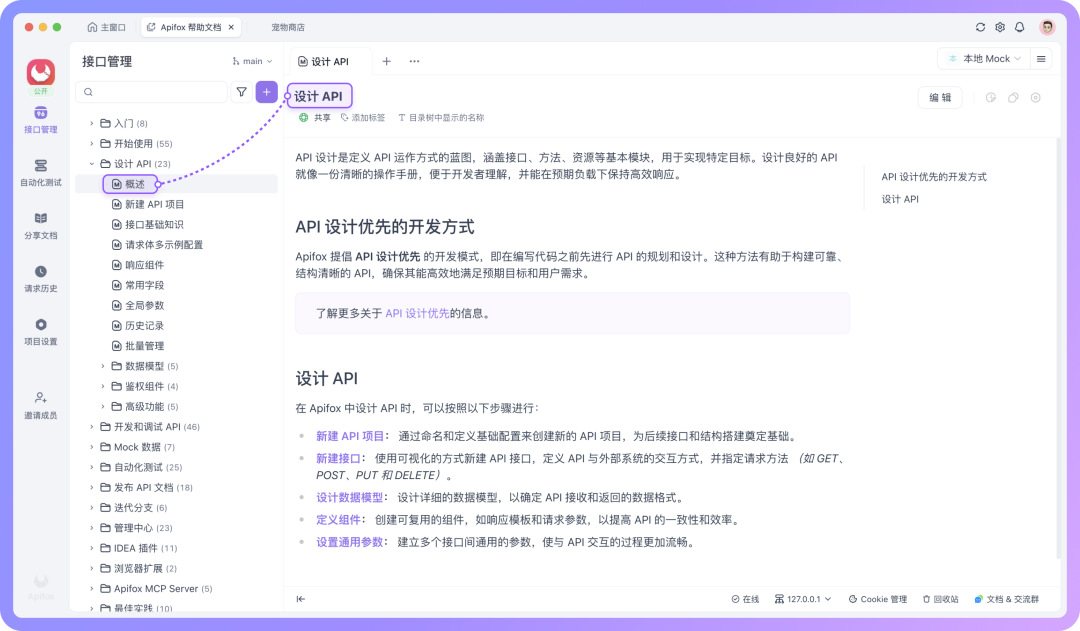1080x631 pixels.
Task: Expand the 高级功能 folder
Action: pos(103,406)
